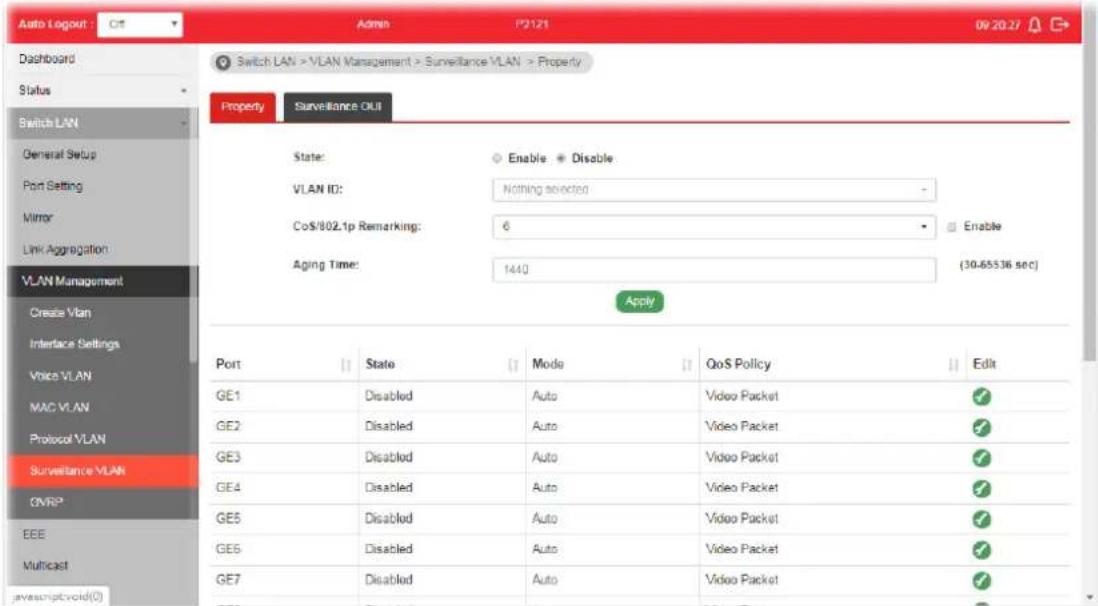Expand the Status sidebar menu
1098x606 pixels.
click(x=102, y=90)
